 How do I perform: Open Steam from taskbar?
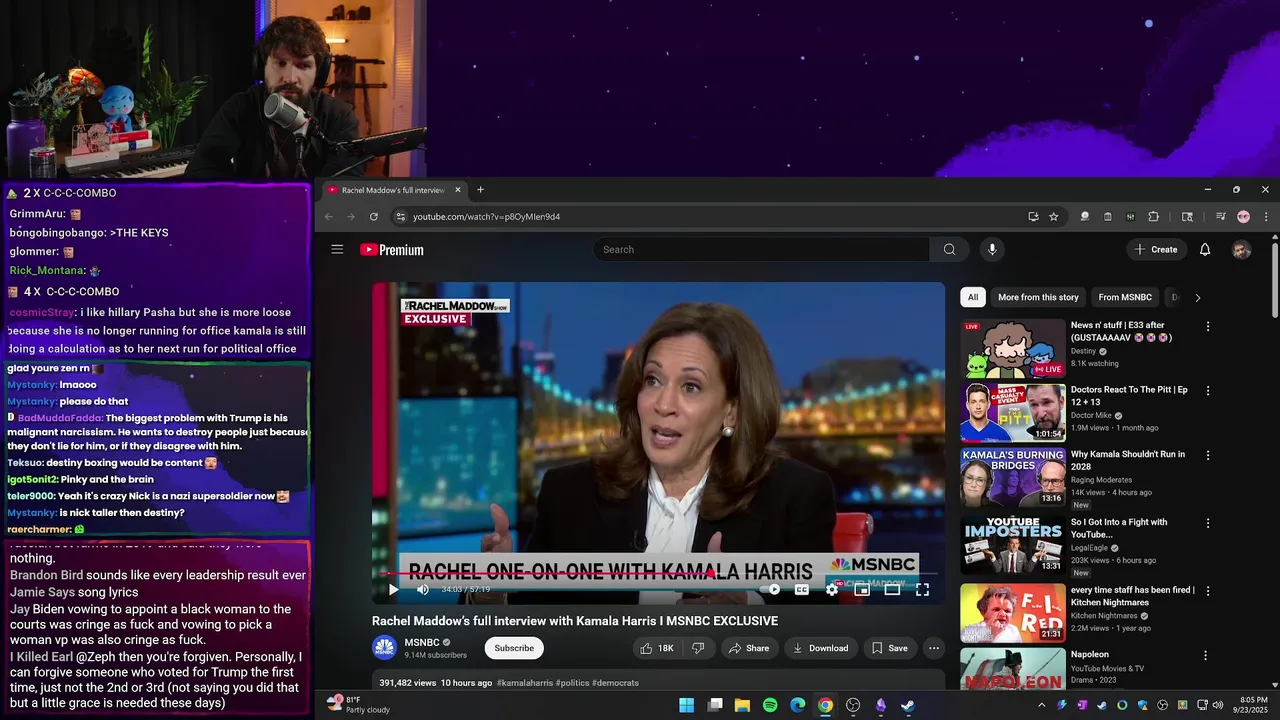click(908, 705)
